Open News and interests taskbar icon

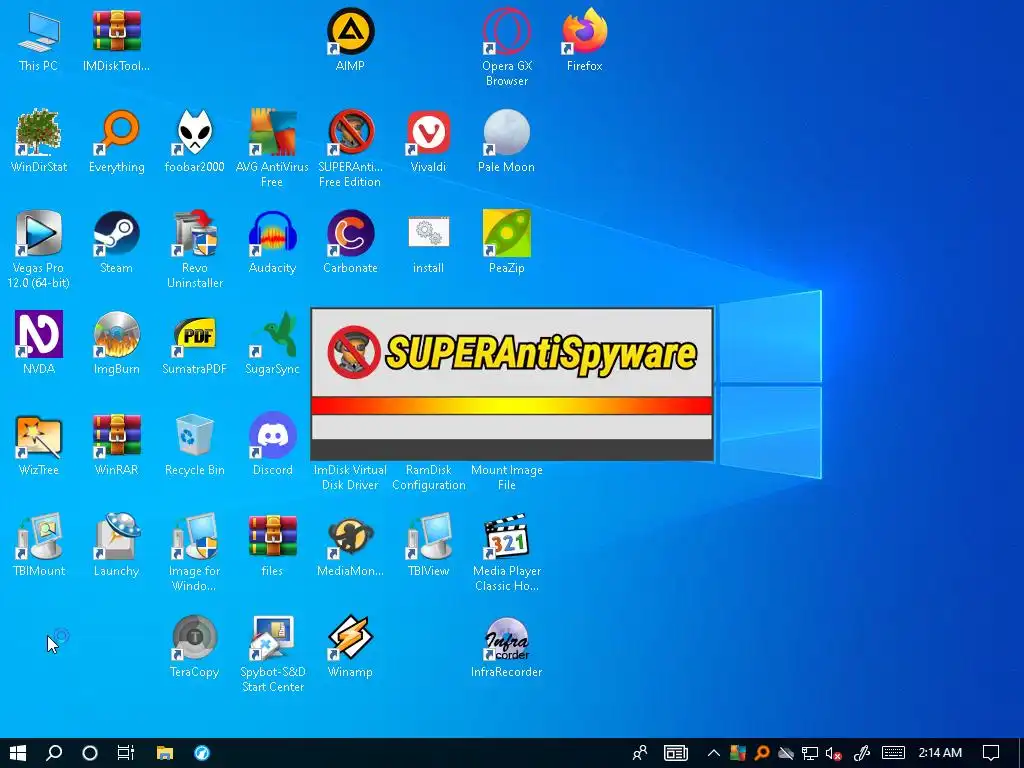[676, 753]
